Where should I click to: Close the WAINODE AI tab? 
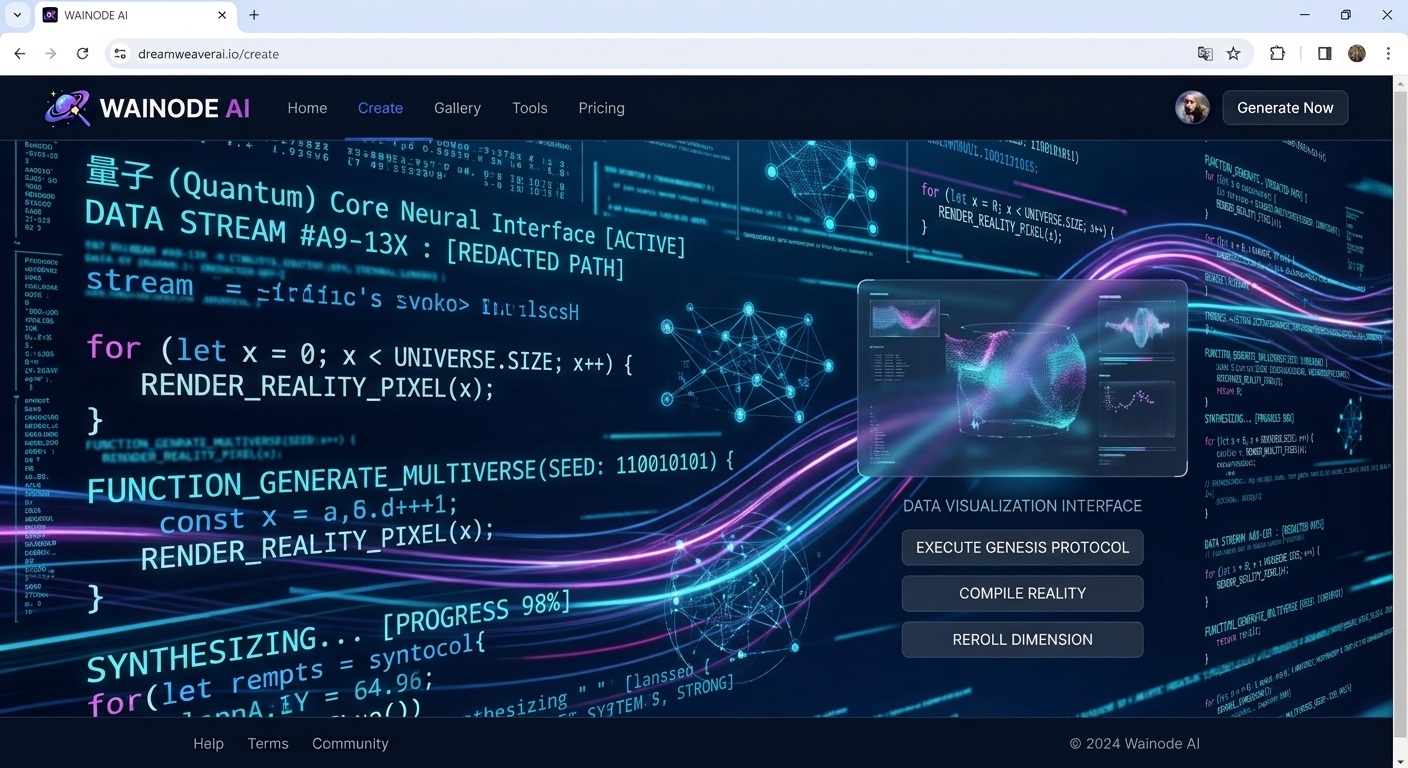pyautogui.click(x=223, y=15)
